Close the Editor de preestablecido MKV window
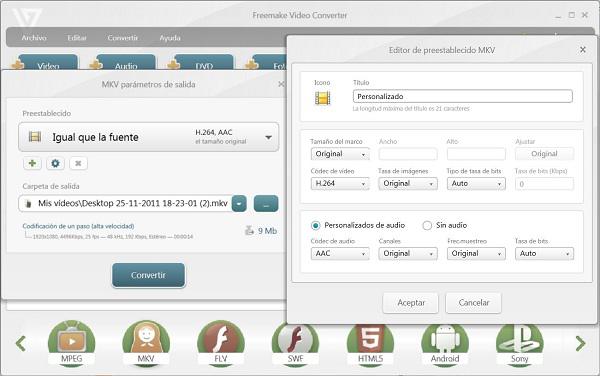600x376 pixels. coord(582,50)
